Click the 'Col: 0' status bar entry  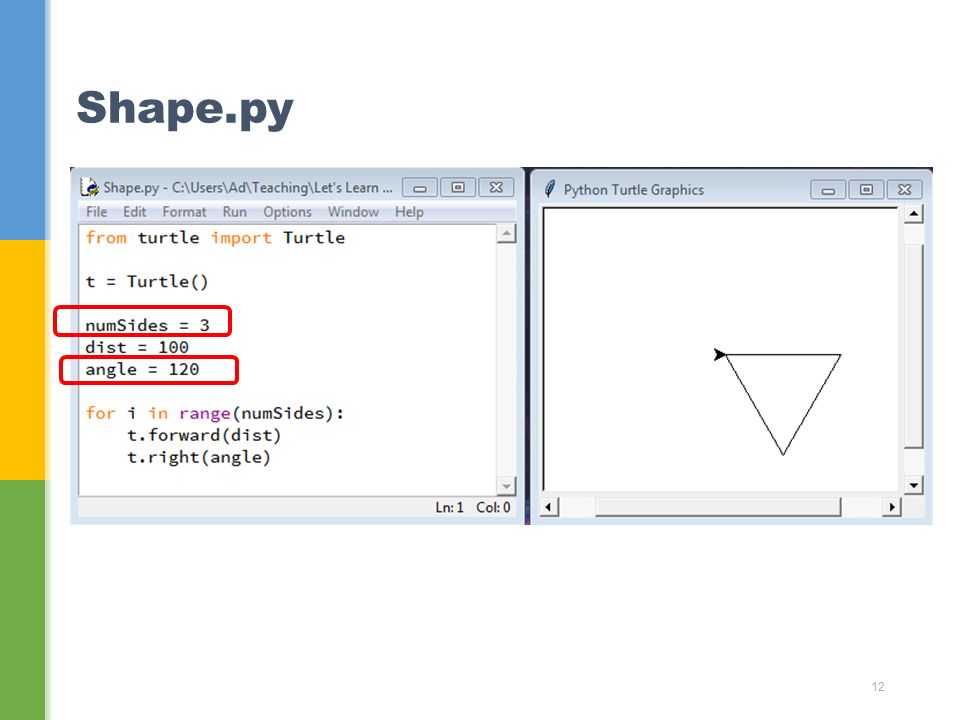point(493,508)
